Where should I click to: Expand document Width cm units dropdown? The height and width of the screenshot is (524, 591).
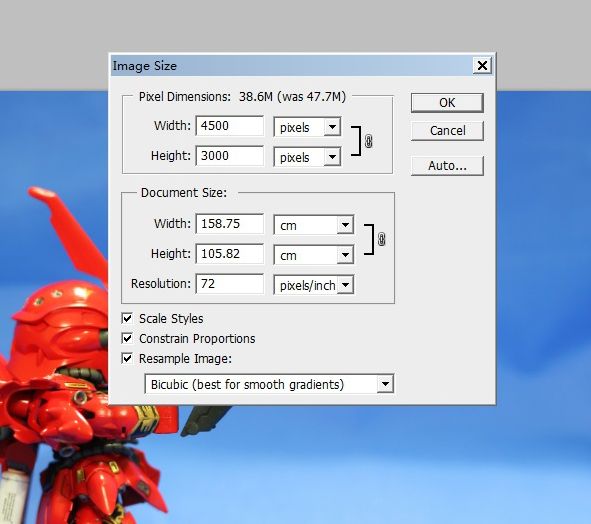tap(314, 225)
